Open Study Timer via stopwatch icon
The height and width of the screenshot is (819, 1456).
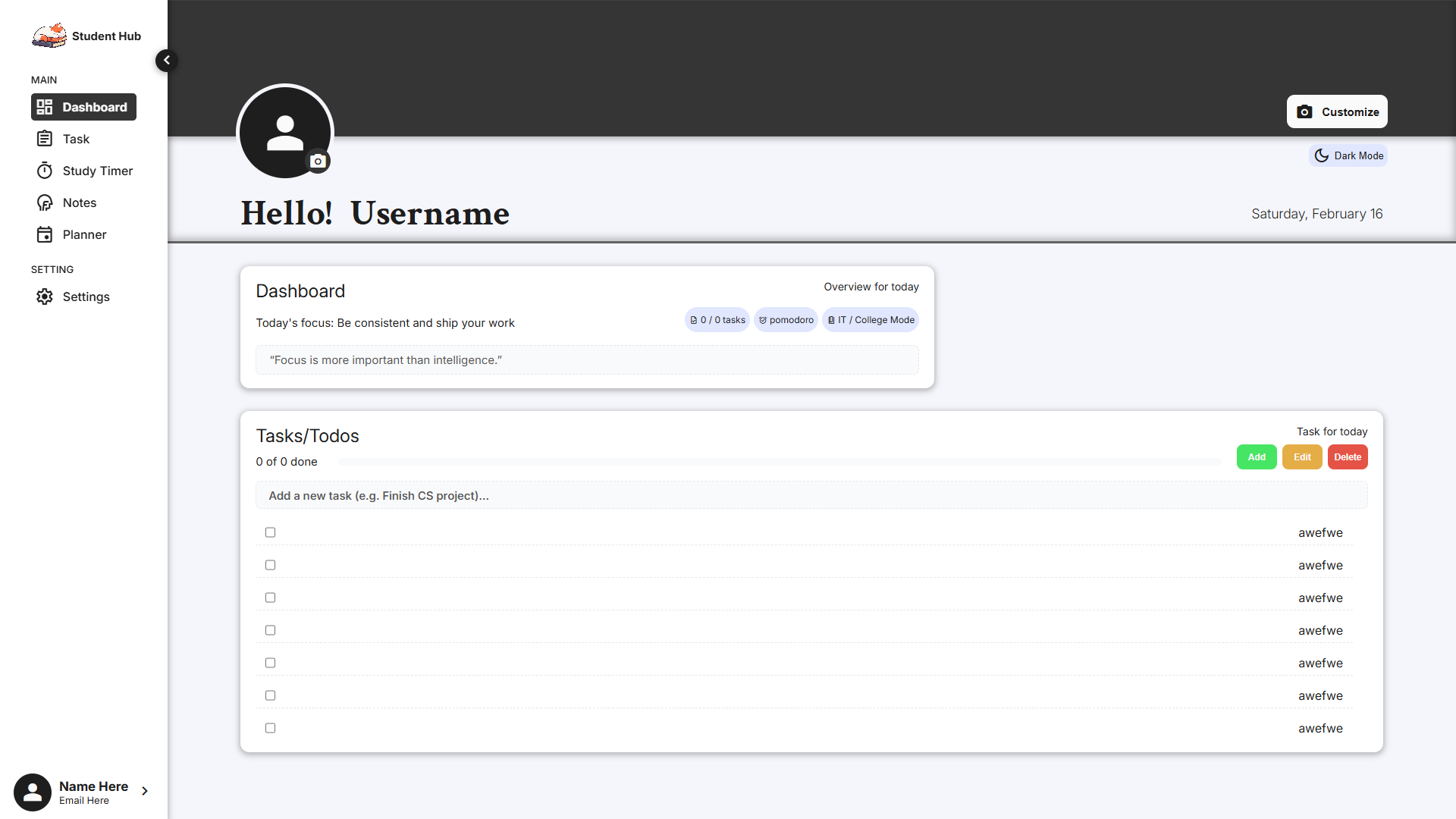[x=45, y=171]
